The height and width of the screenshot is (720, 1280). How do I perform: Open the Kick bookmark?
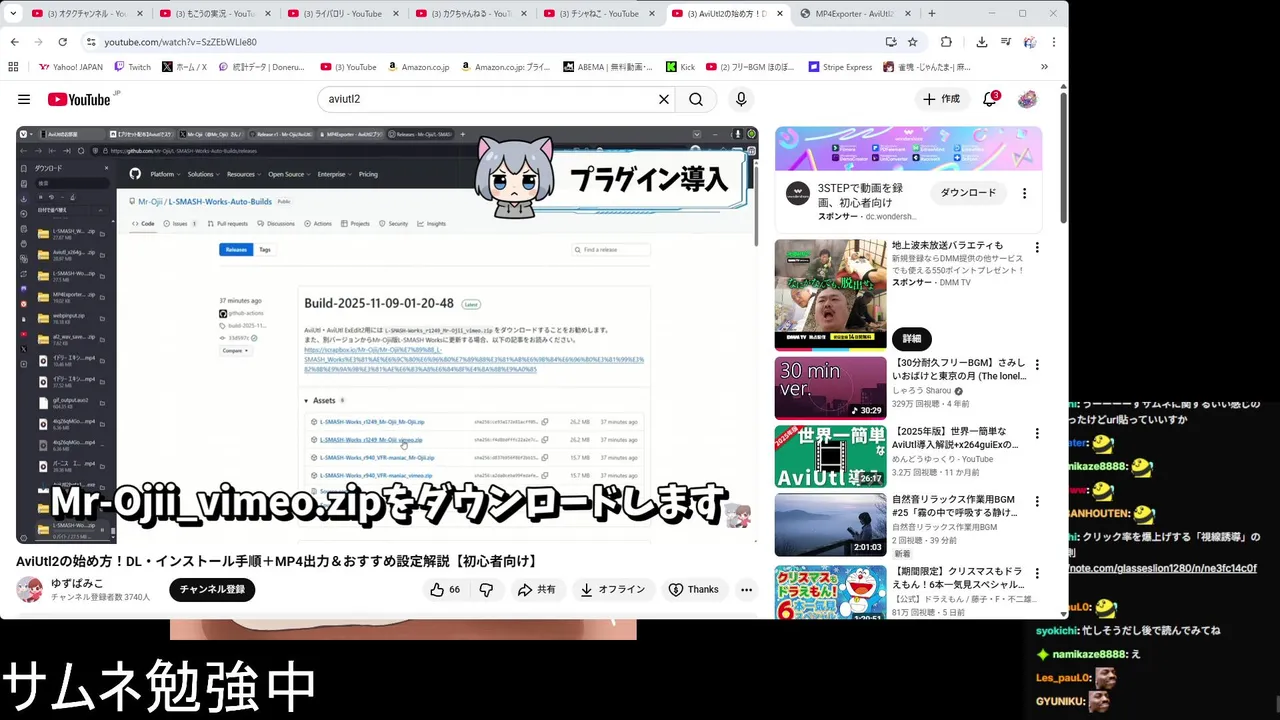tap(680, 67)
